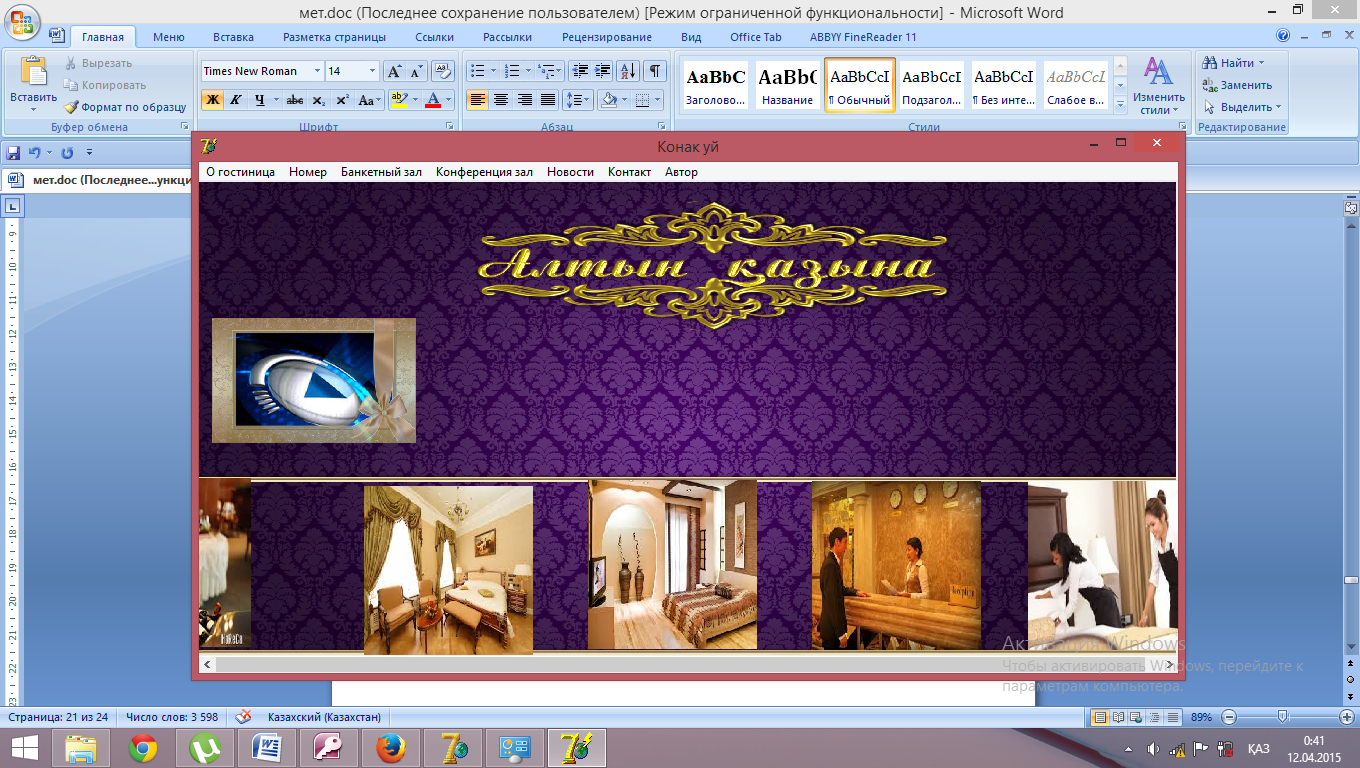This screenshot has width=1360, height=768.
Task: Open 'Новости' menu in Конак уй window
Action: (x=570, y=172)
